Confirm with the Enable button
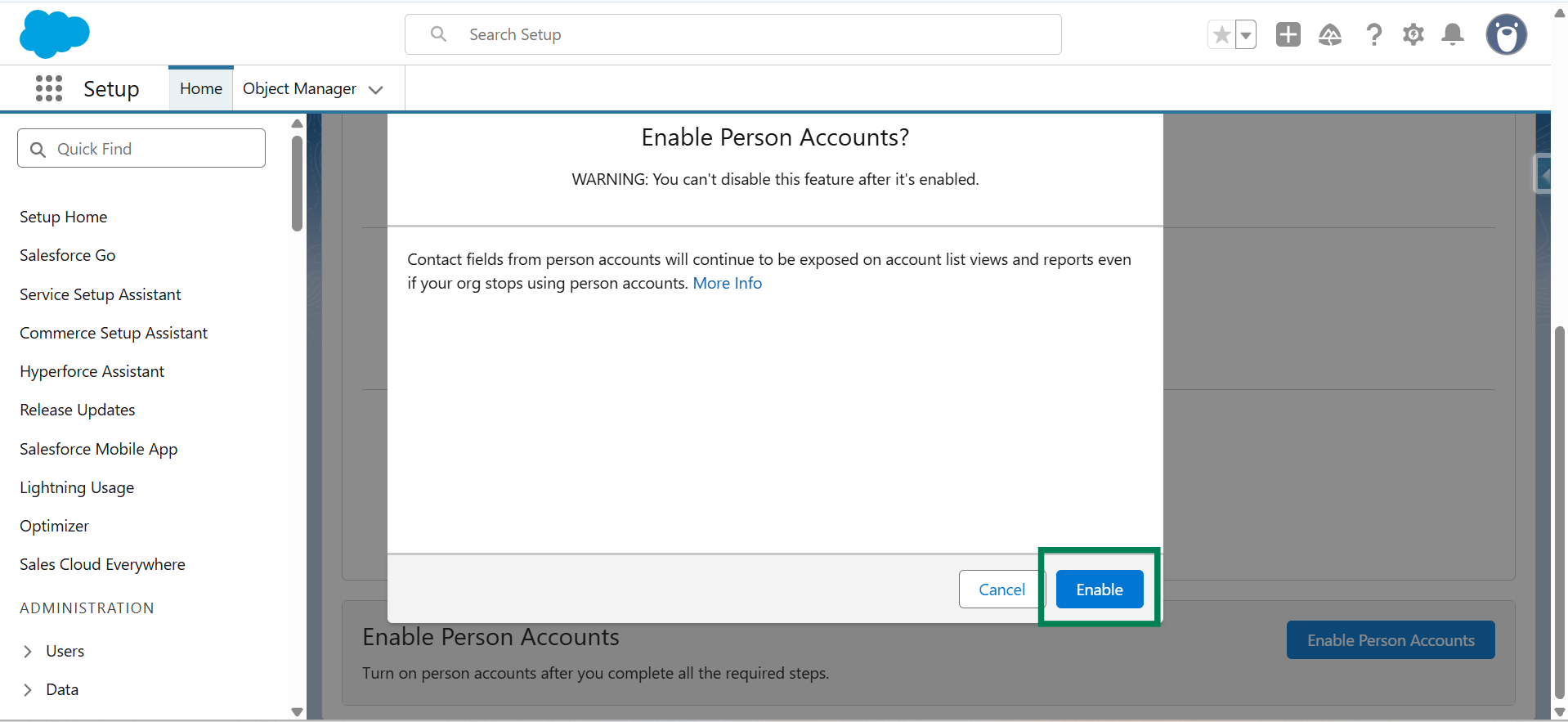 [1099, 589]
